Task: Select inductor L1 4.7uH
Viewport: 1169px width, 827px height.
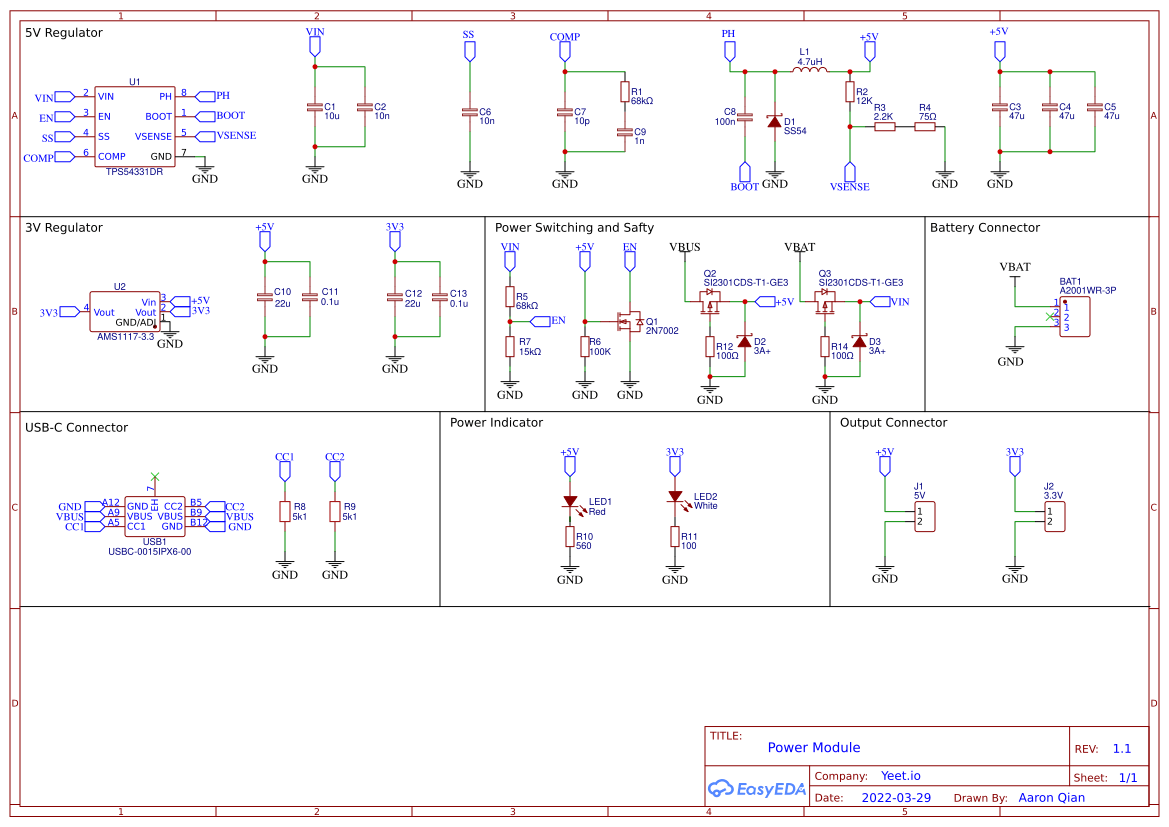Action: 810,70
